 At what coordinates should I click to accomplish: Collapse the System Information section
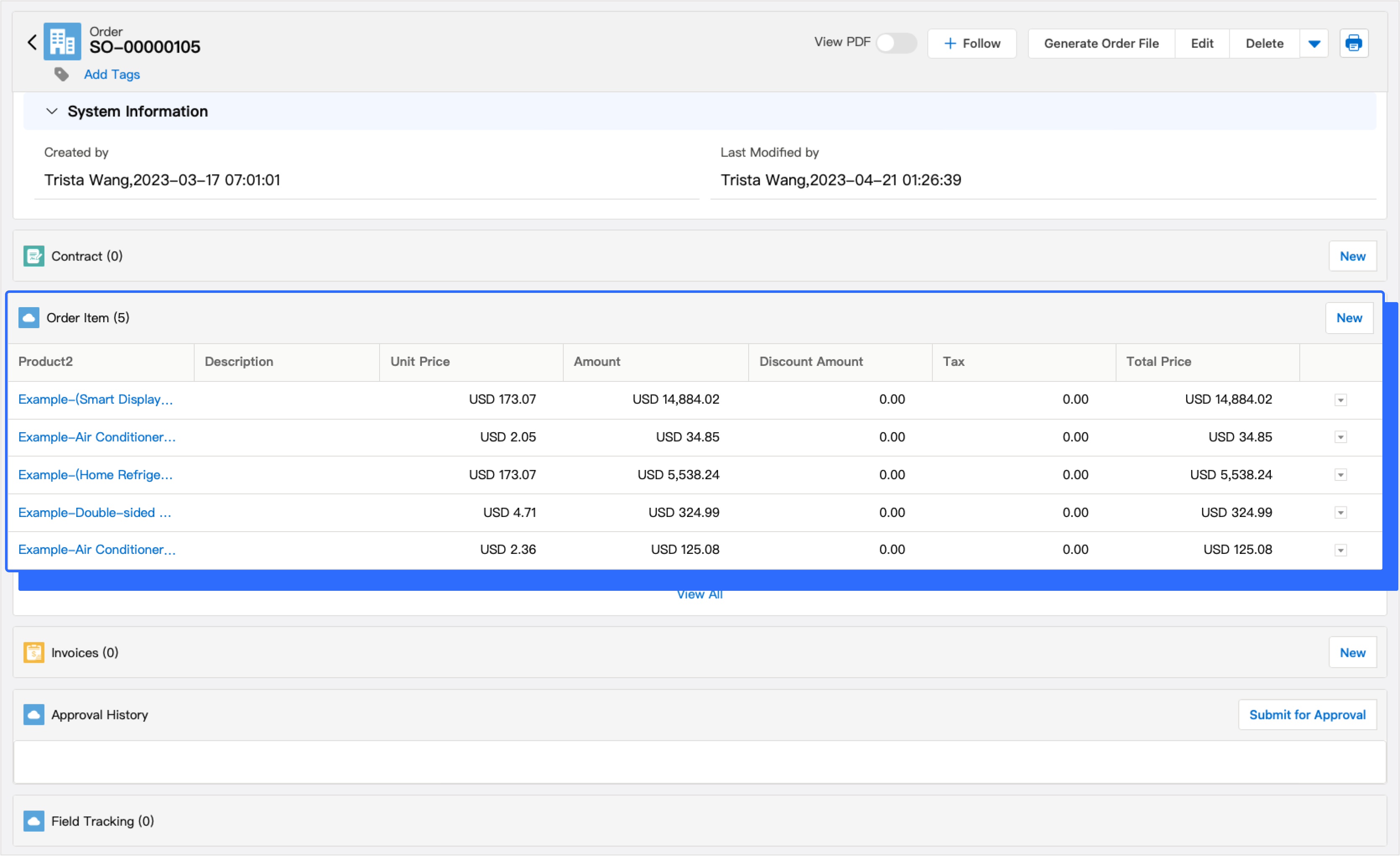[52, 111]
